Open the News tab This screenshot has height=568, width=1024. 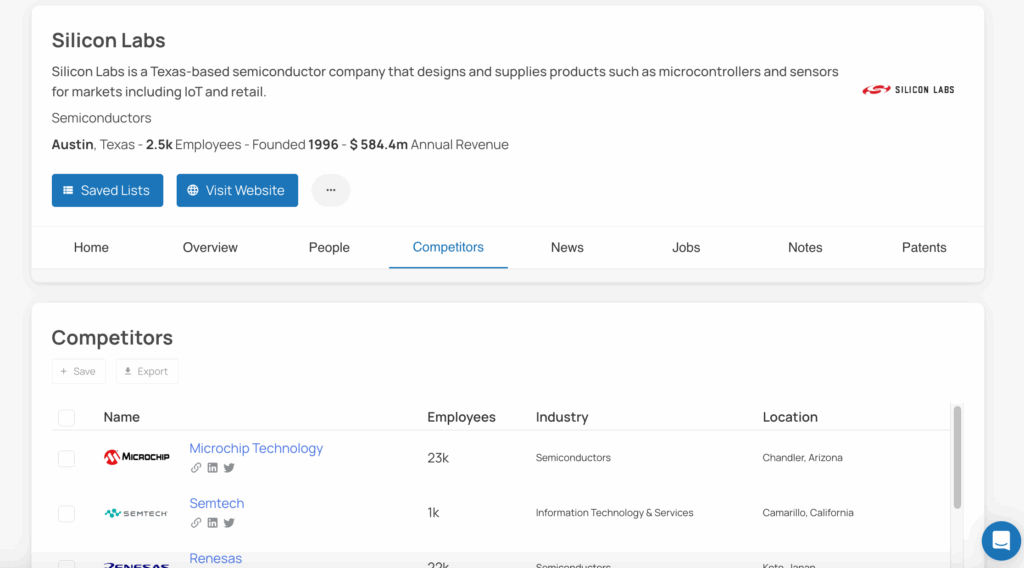click(x=567, y=248)
